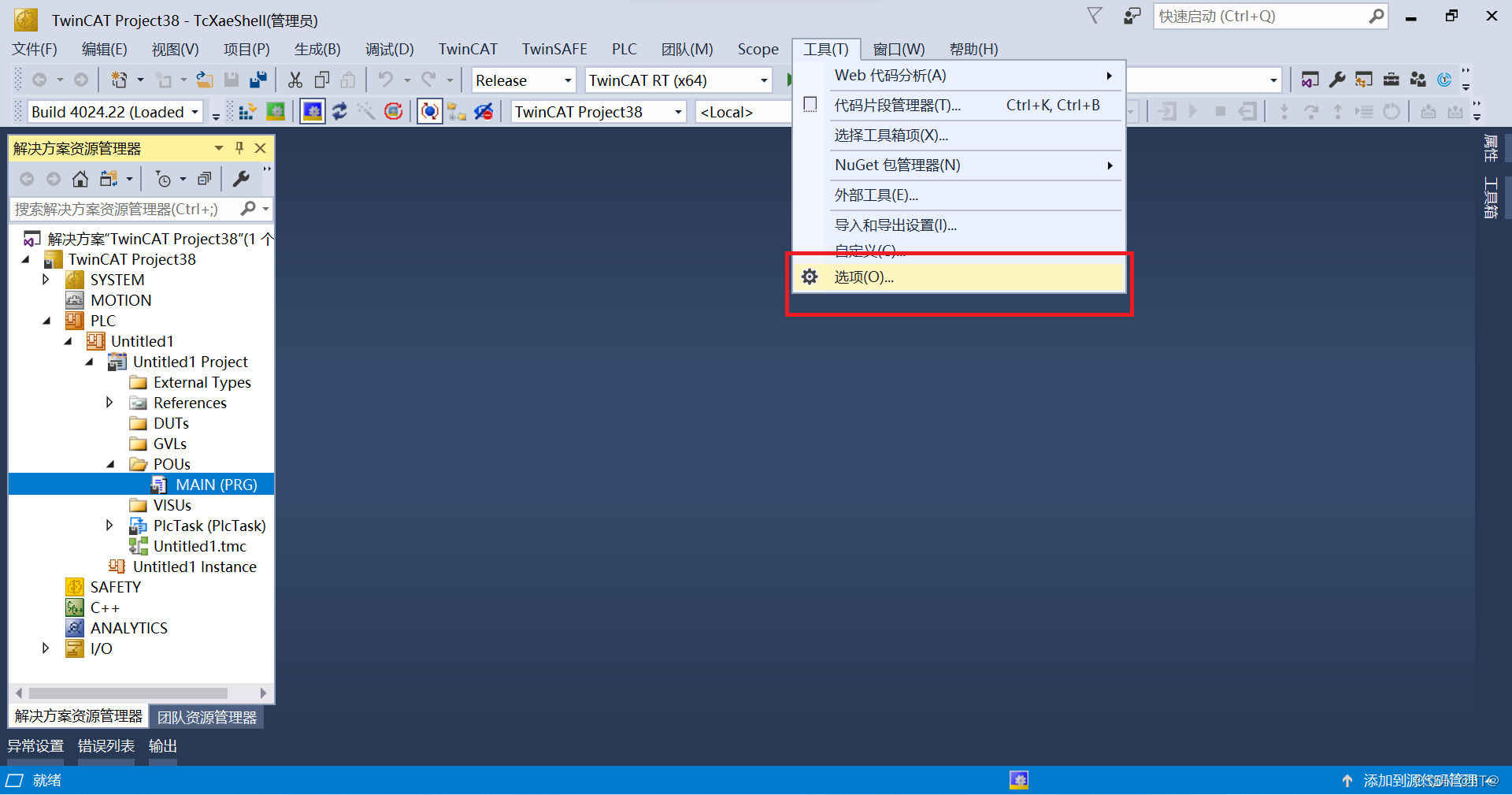The height and width of the screenshot is (795, 1512).
Task: Click the Toolbox briefcase icon in main toolbar
Action: [1392, 80]
